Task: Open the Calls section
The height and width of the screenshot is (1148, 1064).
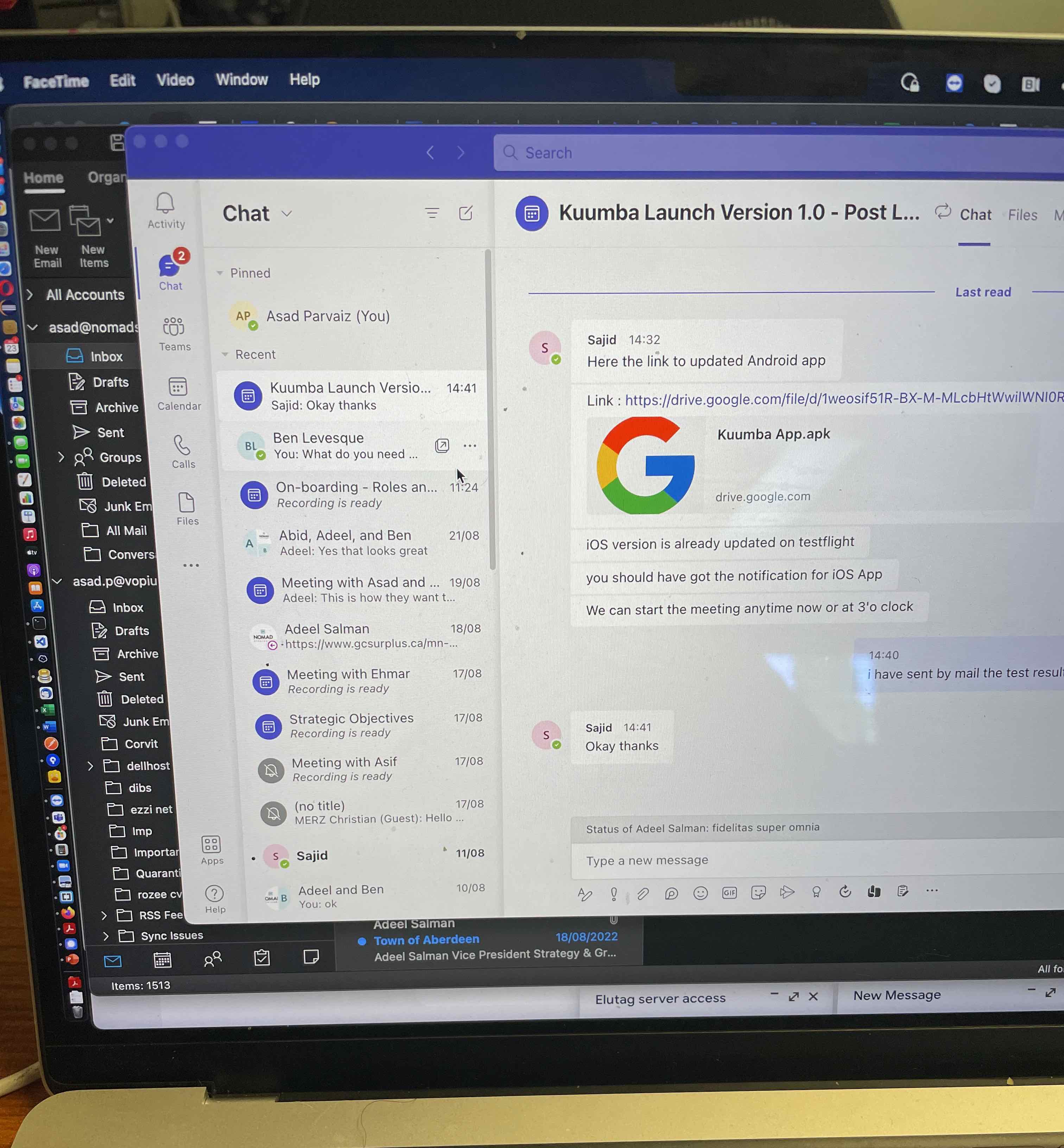Action: pos(183,452)
